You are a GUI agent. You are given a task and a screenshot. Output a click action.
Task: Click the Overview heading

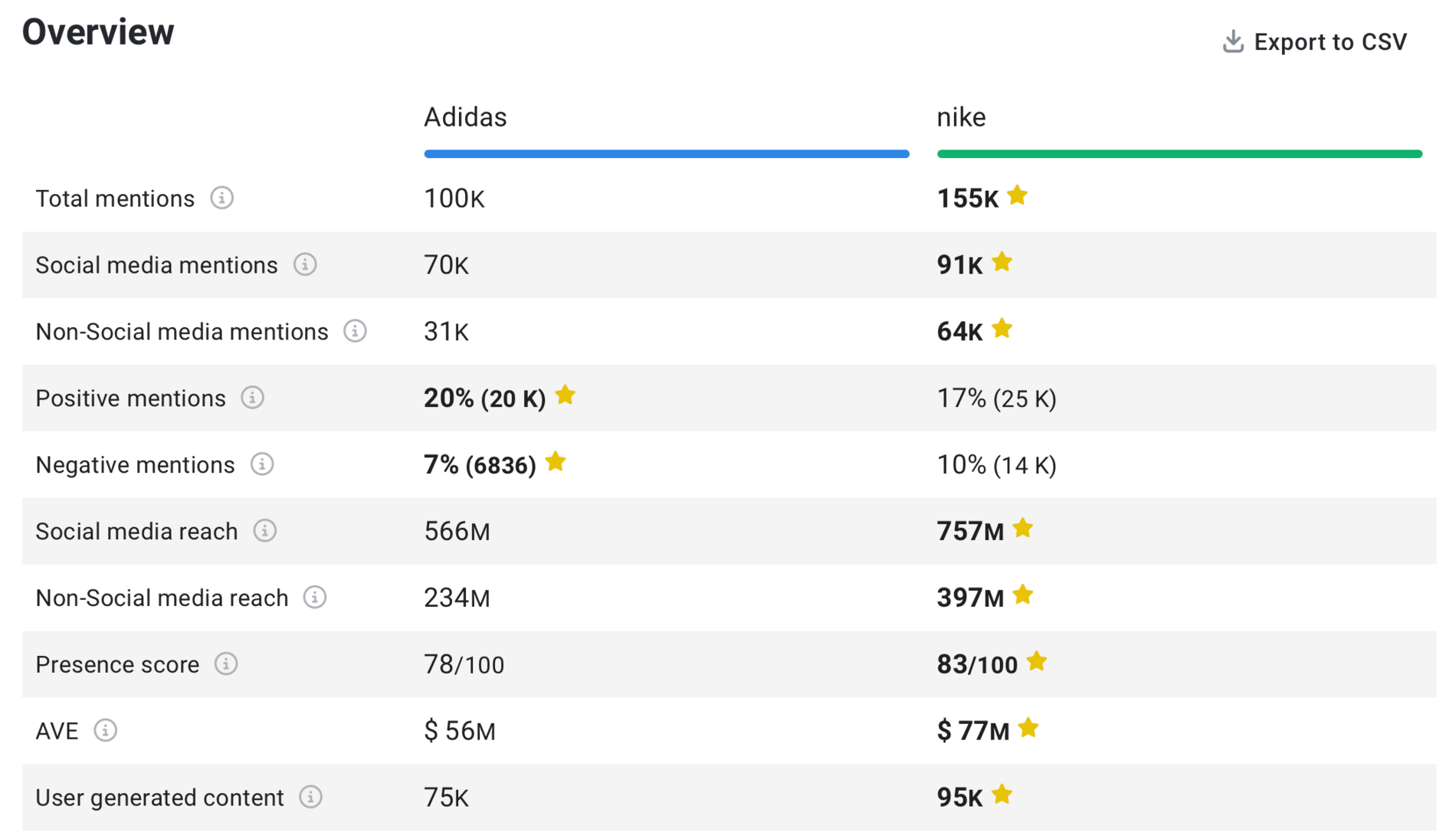tap(98, 31)
